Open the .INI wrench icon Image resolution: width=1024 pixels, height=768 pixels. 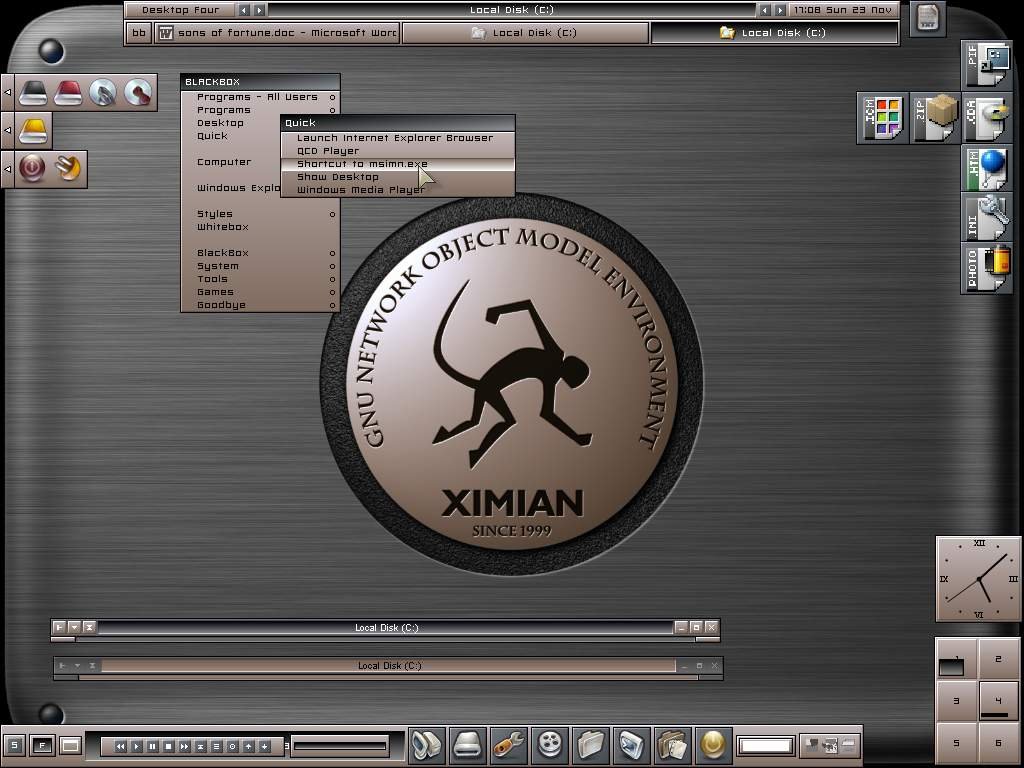coord(987,218)
